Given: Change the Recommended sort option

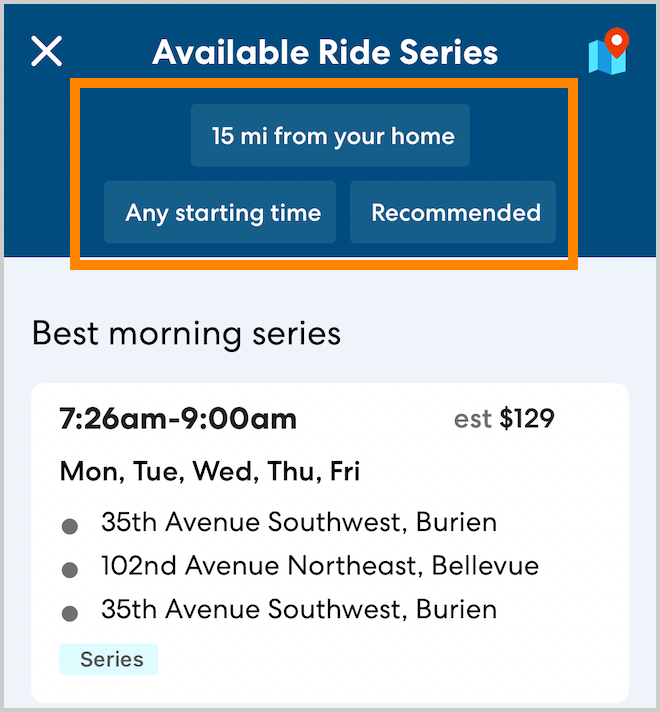Looking at the screenshot, I should coord(455,212).
